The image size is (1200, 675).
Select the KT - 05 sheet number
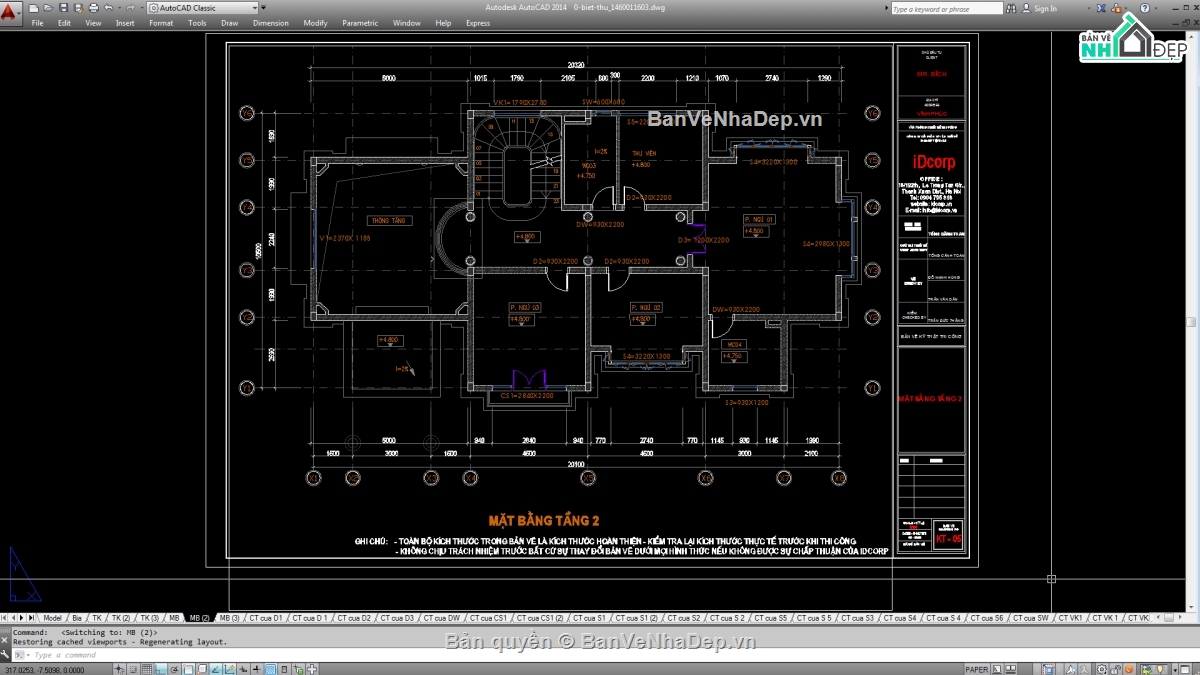coord(949,538)
